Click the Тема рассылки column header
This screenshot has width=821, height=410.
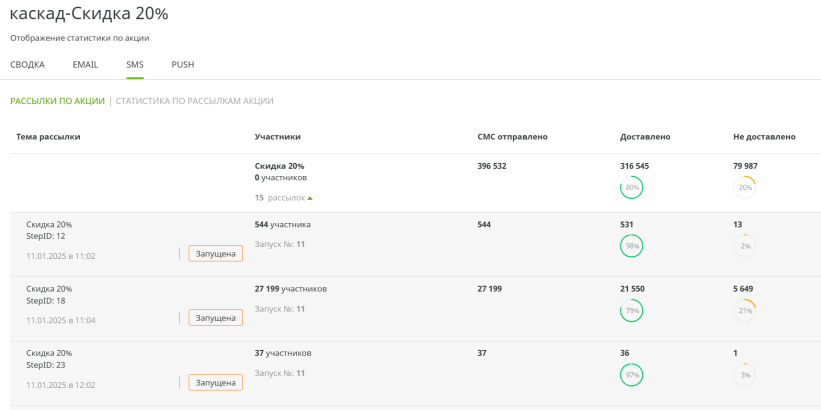click(x=48, y=136)
